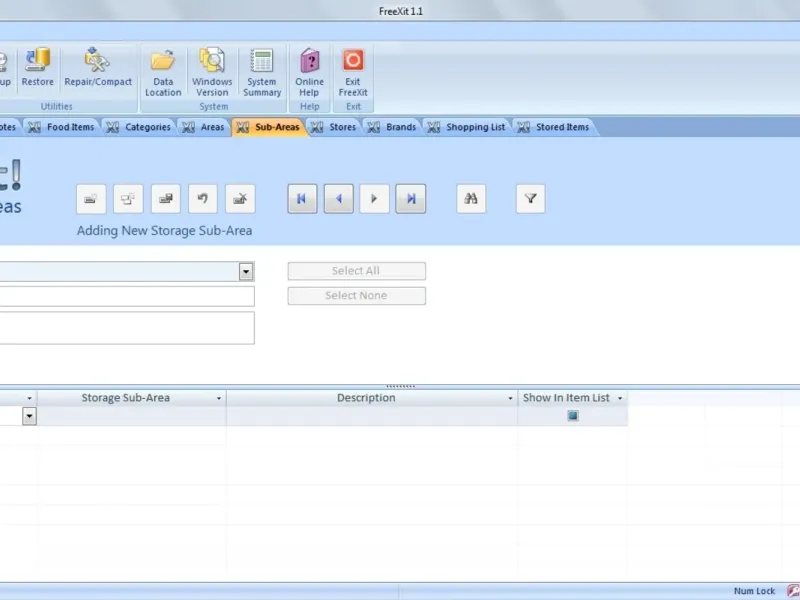Toggle the Show In Item List checkbox
This screenshot has width=800, height=600.
pyautogui.click(x=572, y=416)
